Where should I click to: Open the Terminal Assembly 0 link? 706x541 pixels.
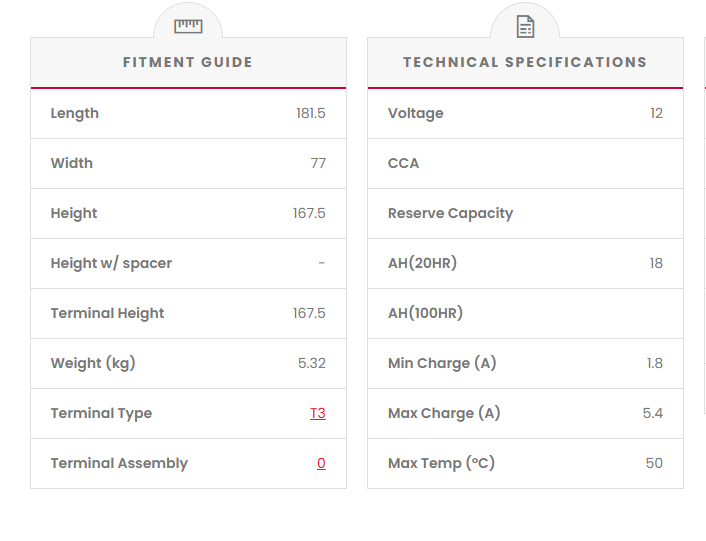tap(321, 463)
